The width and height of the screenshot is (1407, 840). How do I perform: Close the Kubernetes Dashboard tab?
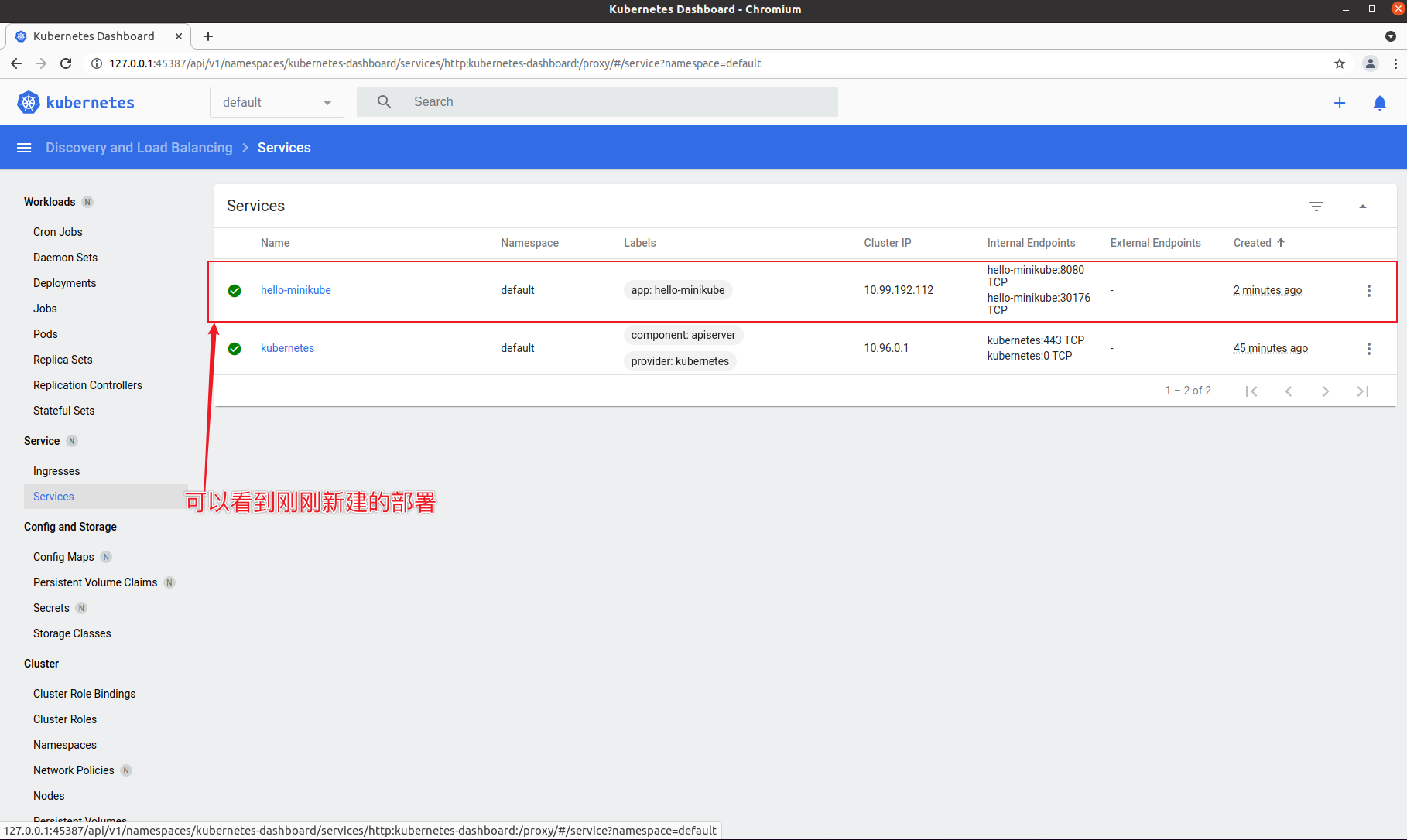tap(179, 36)
